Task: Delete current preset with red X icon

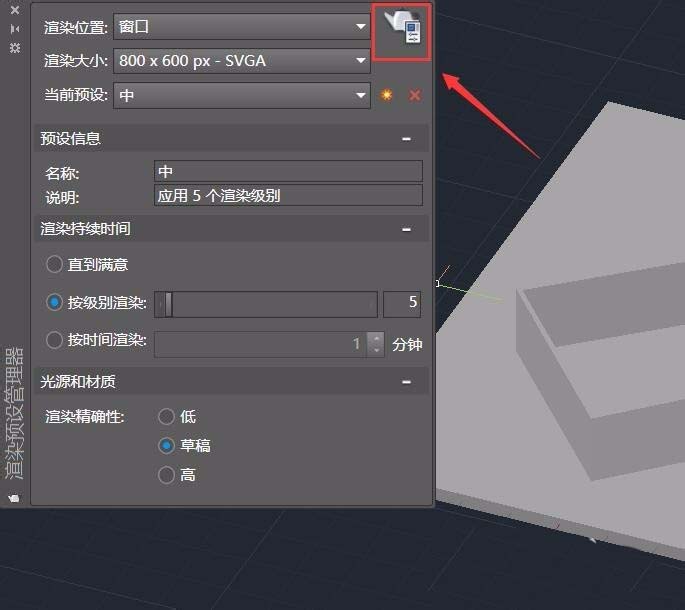Action: (x=415, y=95)
